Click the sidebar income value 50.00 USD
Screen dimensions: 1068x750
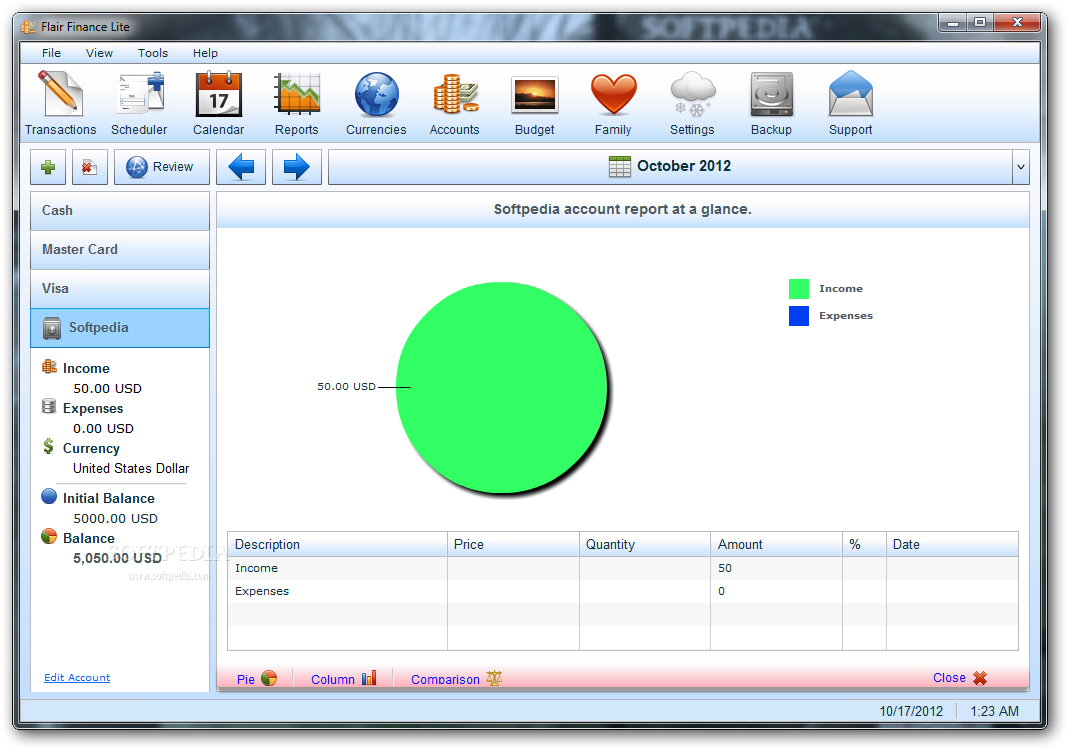point(108,388)
